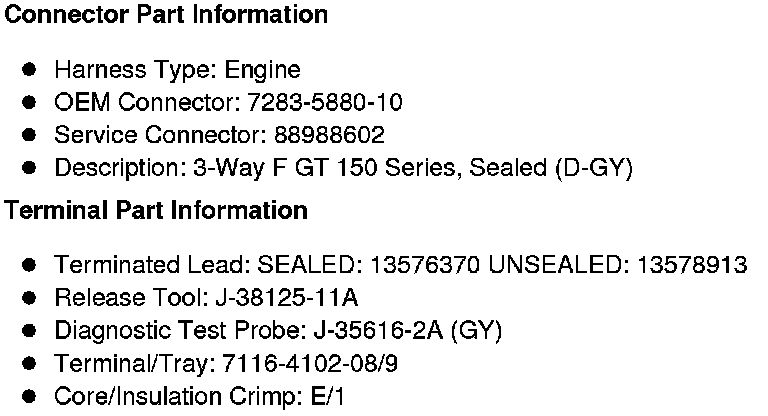The width and height of the screenshot is (768, 416).
Task: Click the SEALED lead number 13576370
Action: click(x=427, y=265)
